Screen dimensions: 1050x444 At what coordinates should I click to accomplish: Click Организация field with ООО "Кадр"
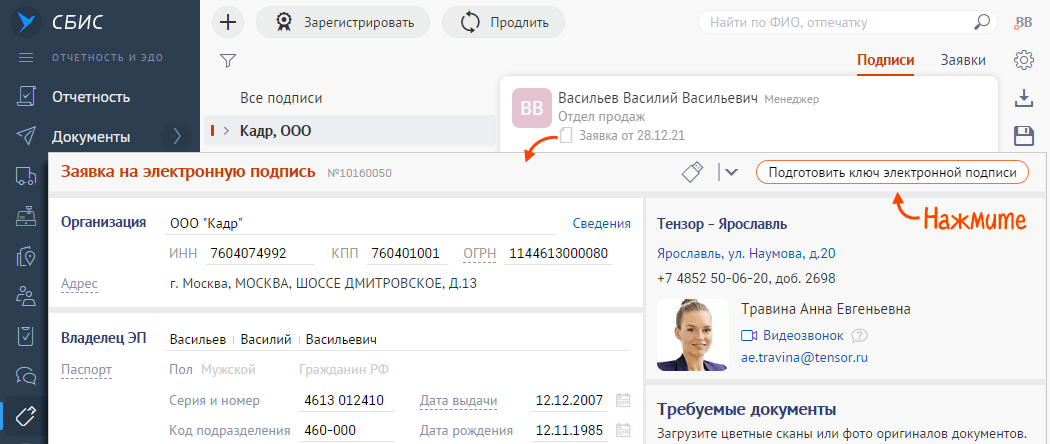[x=361, y=223]
